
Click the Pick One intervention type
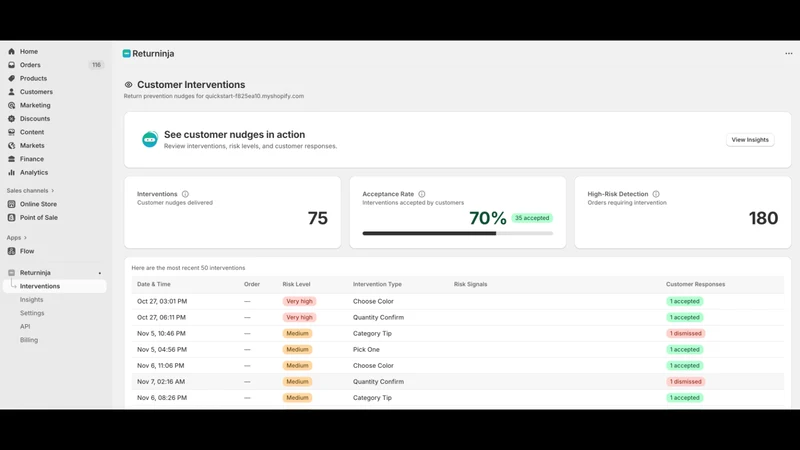click(x=366, y=349)
